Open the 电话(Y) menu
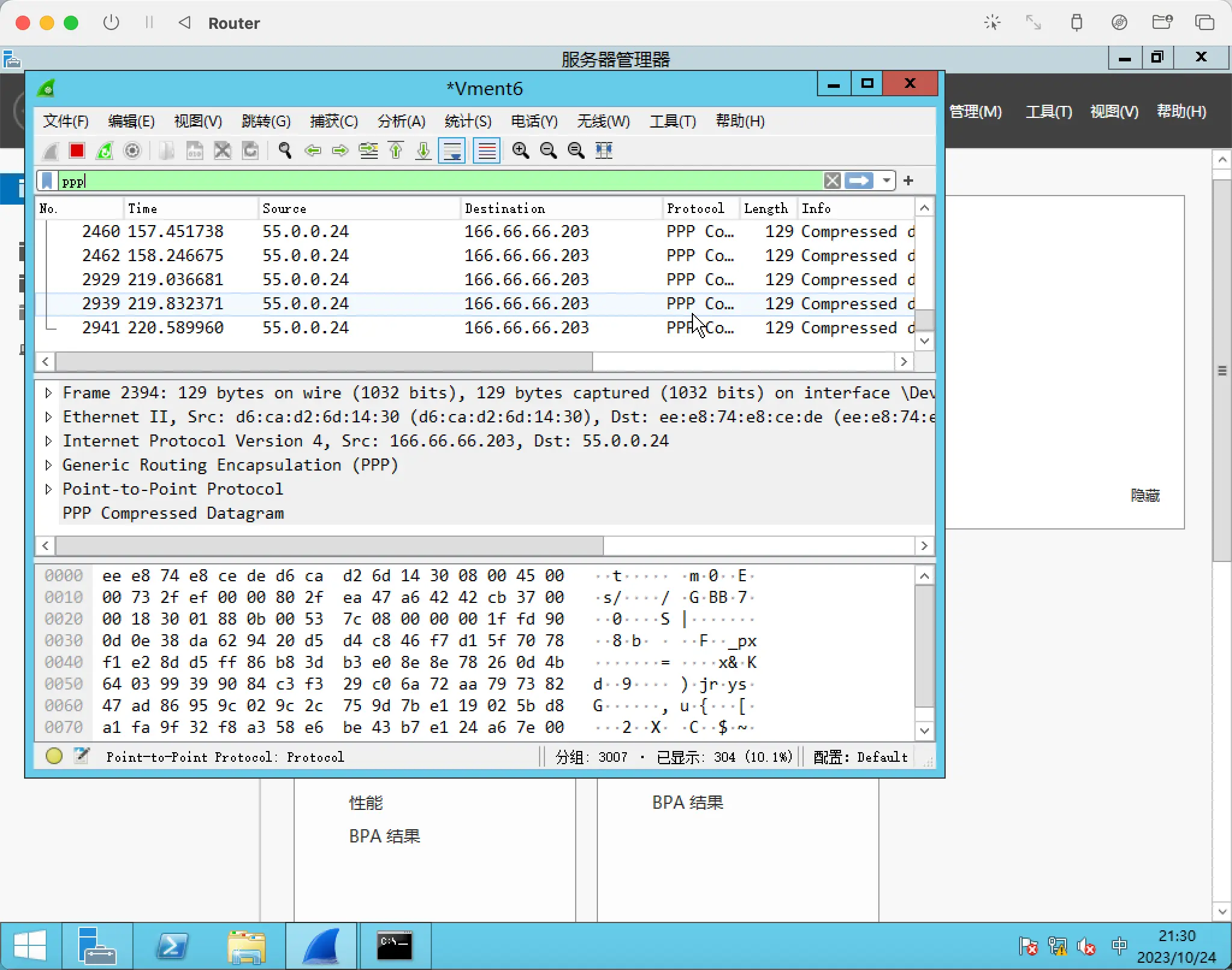This screenshot has width=1232, height=970. pos(534,122)
